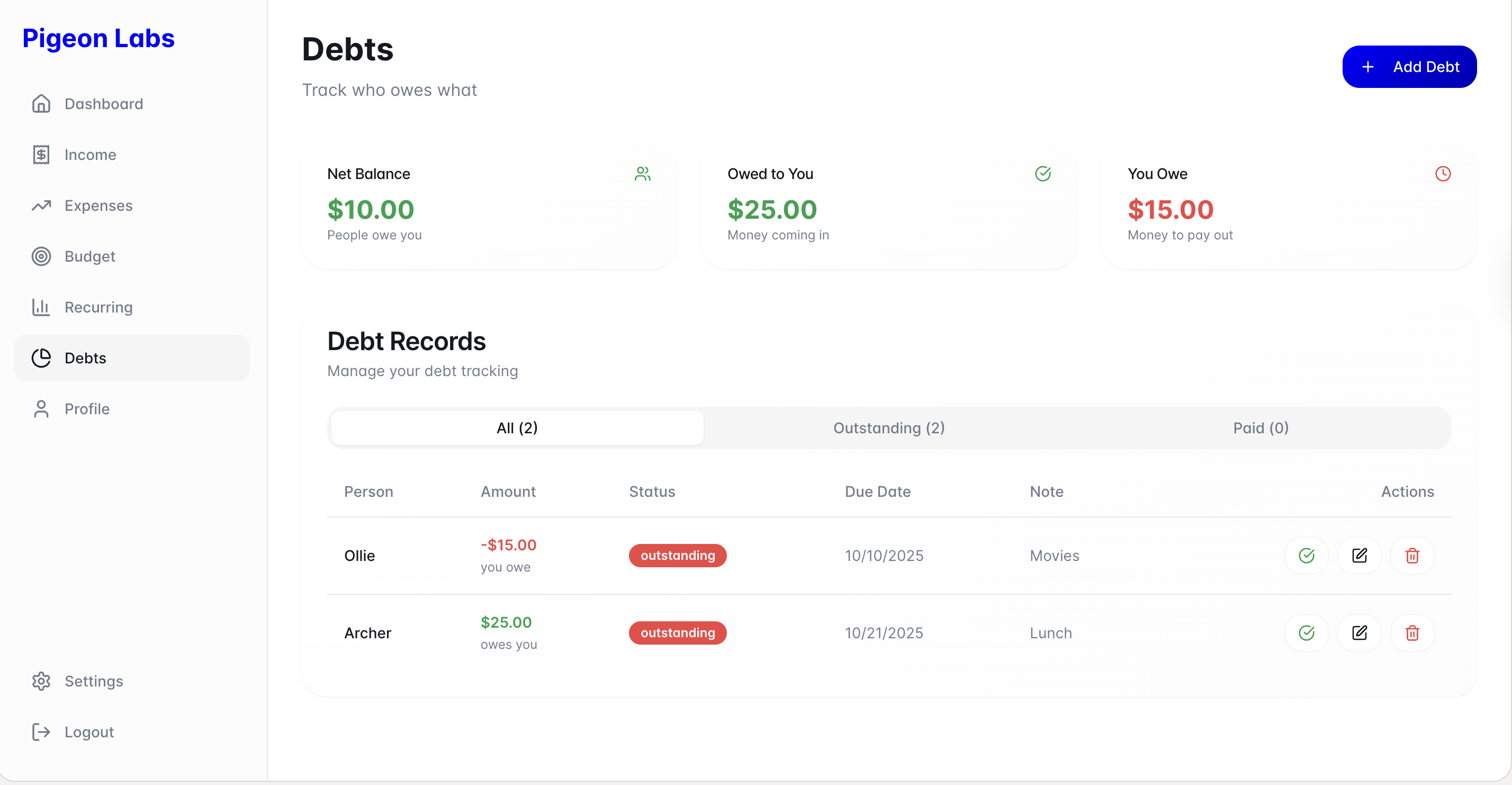1512x785 pixels.
Task: Click the Logout arrow icon
Action: tap(41, 732)
